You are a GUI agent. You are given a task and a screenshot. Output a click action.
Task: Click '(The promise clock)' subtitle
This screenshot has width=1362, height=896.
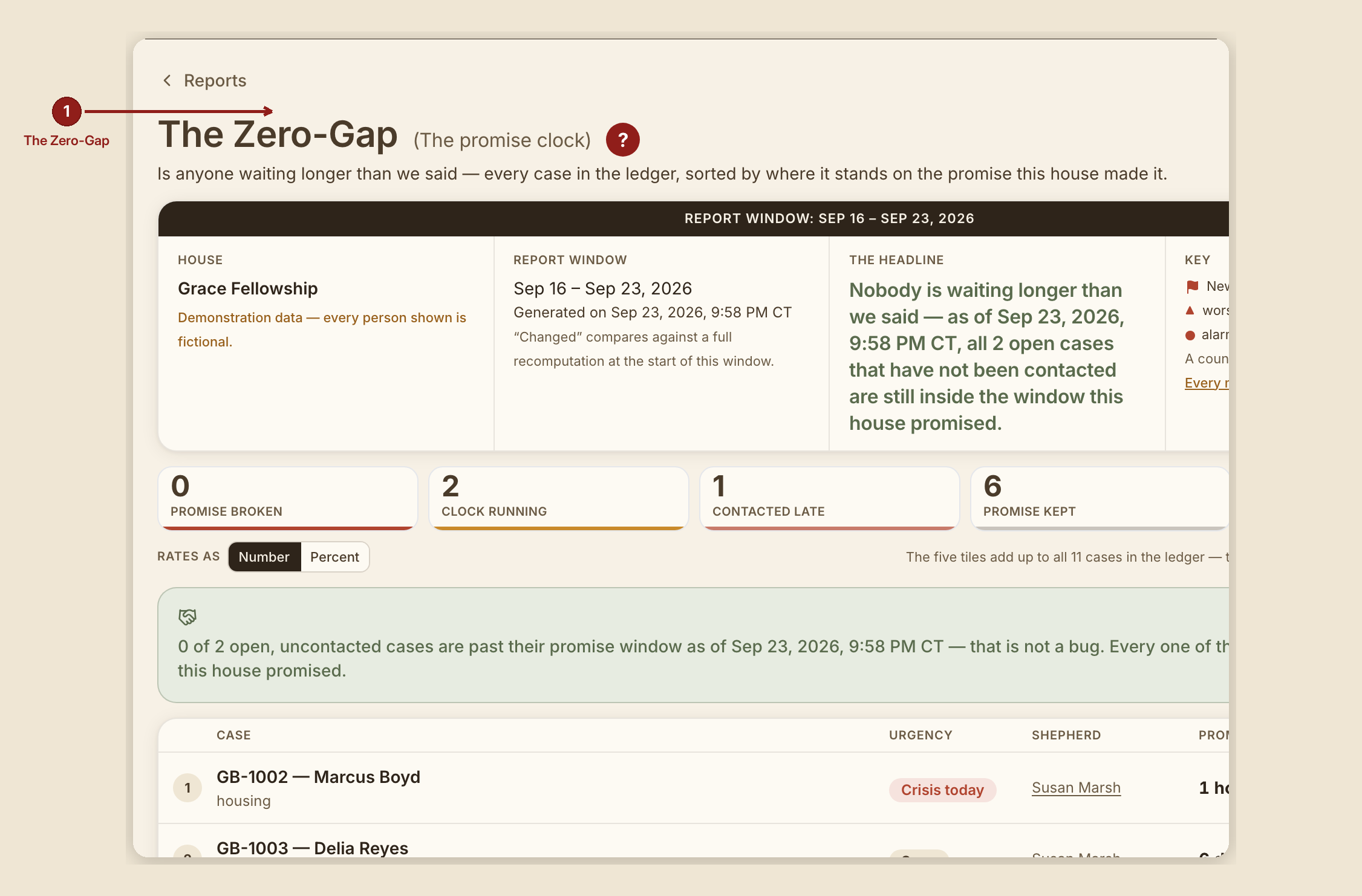click(x=502, y=140)
